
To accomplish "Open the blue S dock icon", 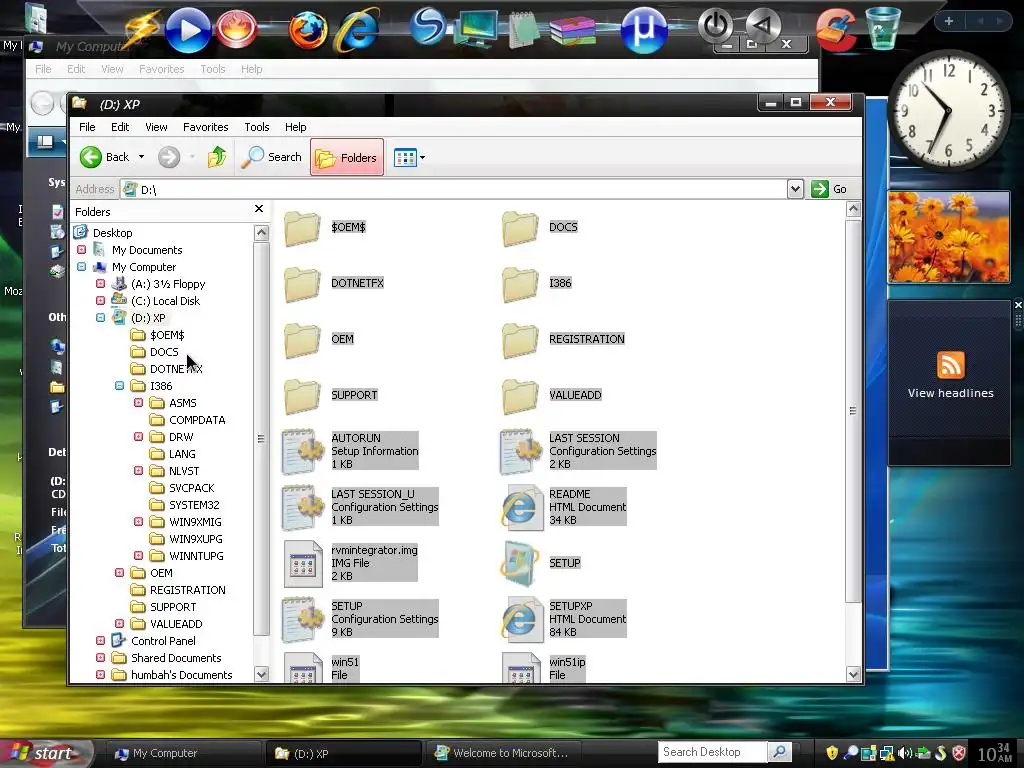I will point(428,26).
